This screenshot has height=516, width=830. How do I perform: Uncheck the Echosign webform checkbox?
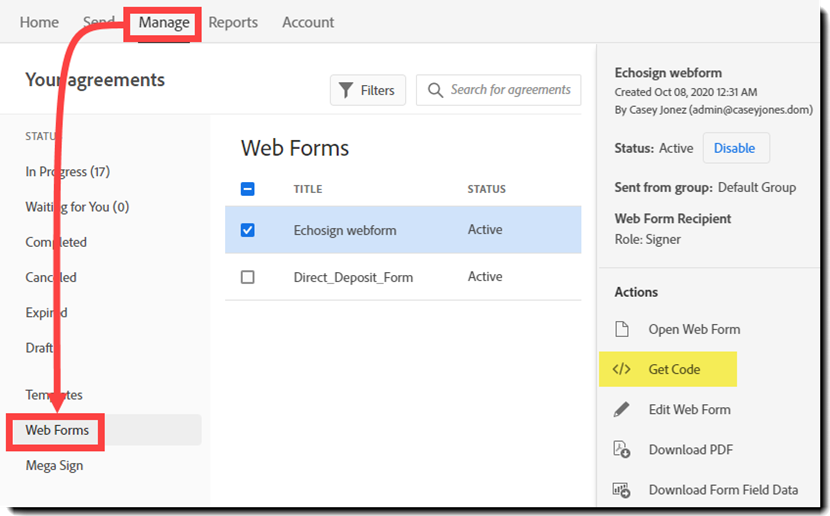248,230
